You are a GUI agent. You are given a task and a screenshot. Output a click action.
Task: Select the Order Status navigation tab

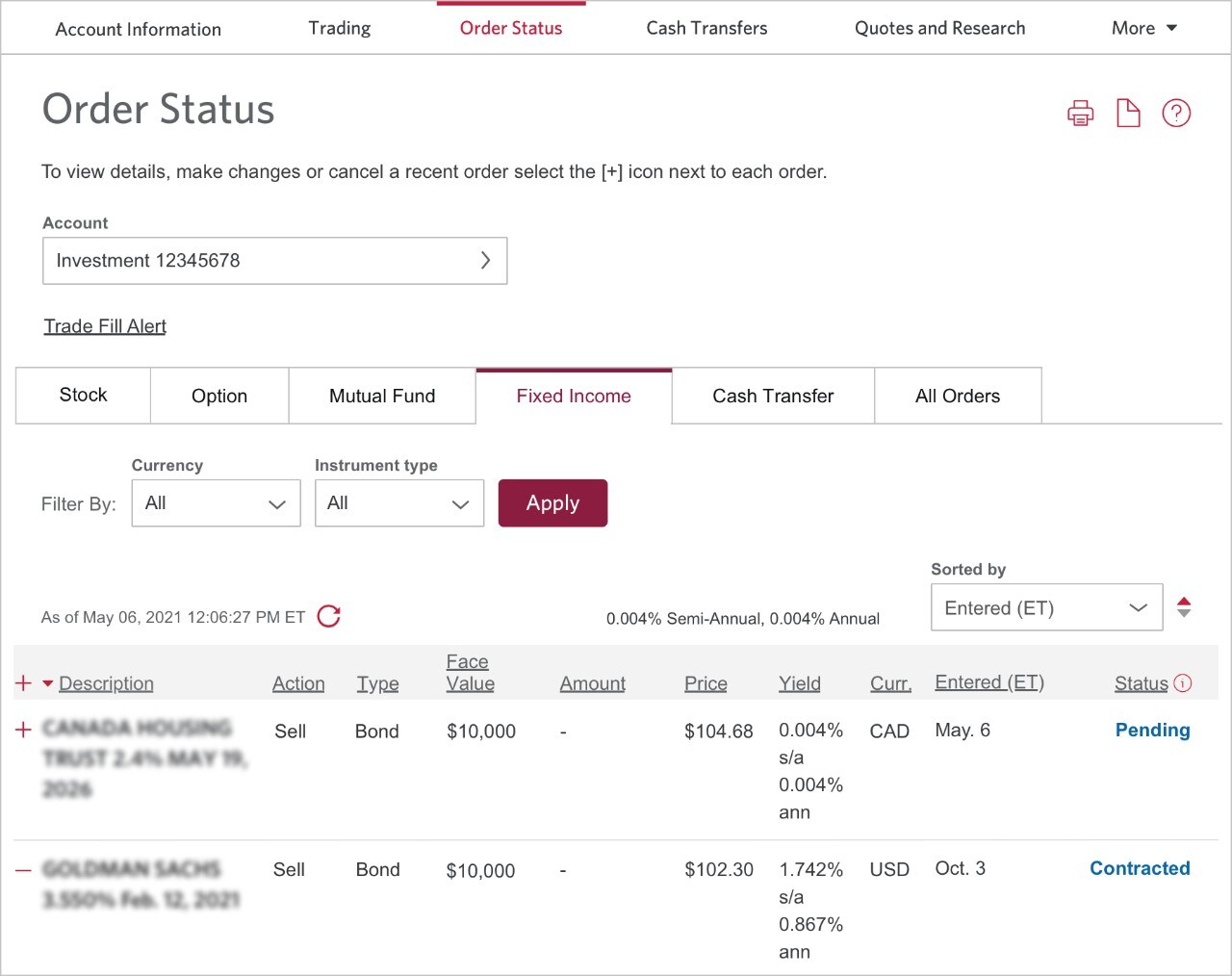coord(511,28)
